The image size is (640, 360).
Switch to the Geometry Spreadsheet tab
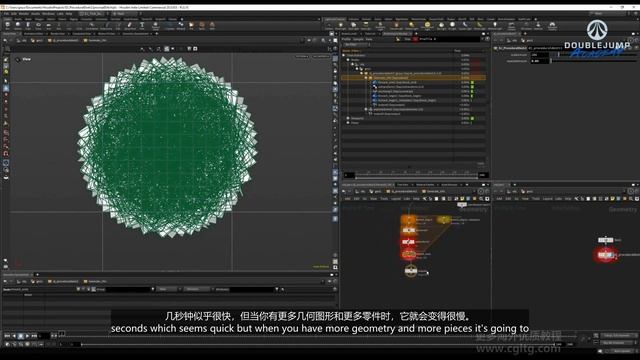pos(135,33)
